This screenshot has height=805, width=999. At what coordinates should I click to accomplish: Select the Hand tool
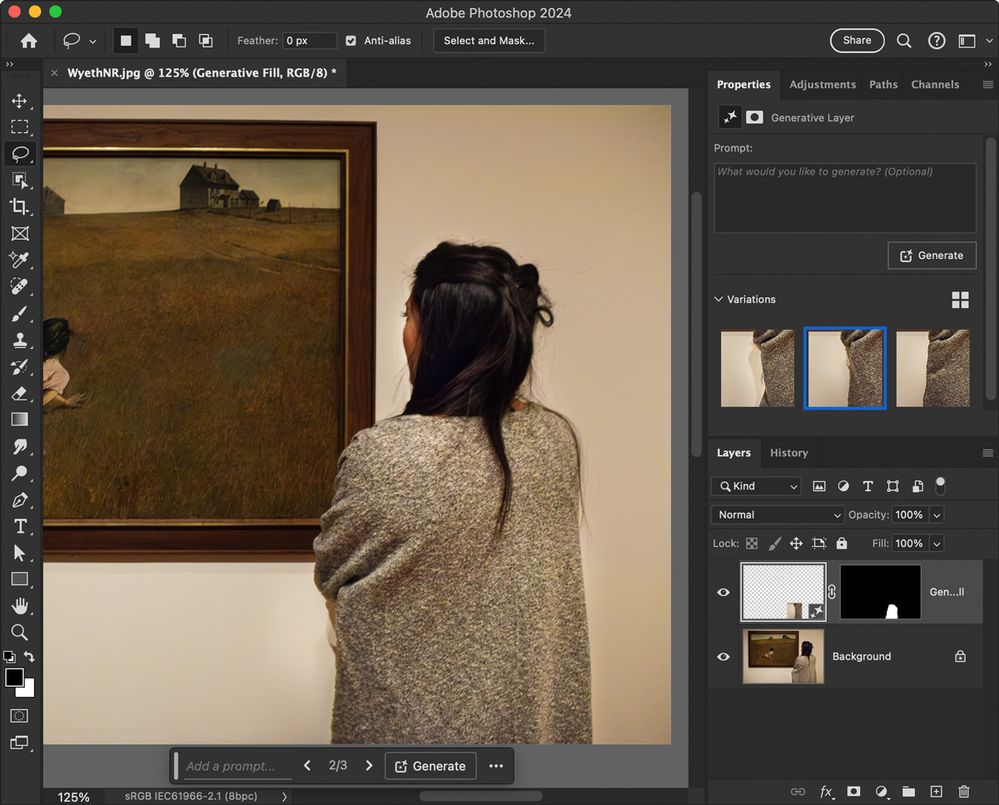19,606
